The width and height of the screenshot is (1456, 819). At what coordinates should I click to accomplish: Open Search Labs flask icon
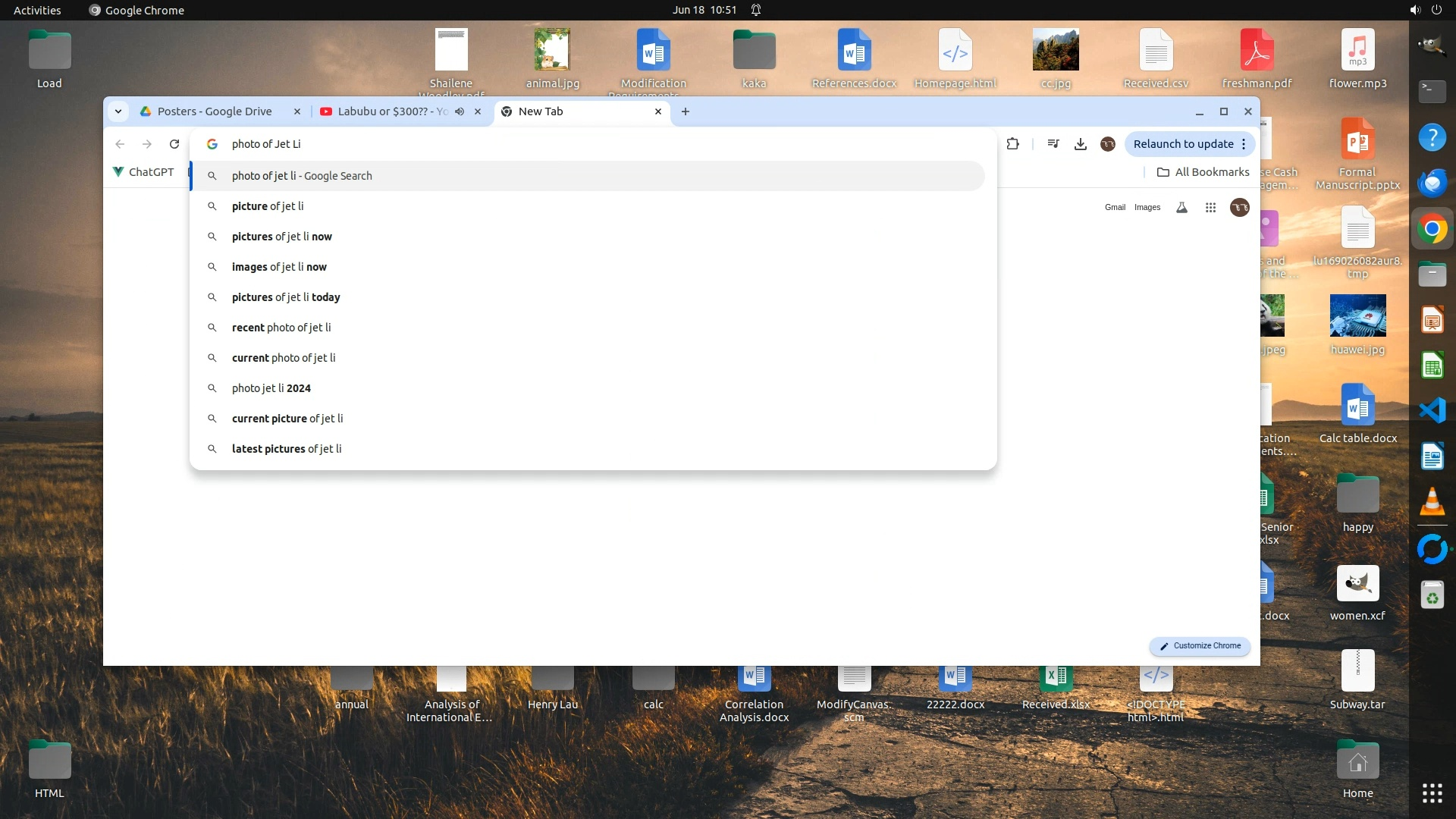point(1181,208)
